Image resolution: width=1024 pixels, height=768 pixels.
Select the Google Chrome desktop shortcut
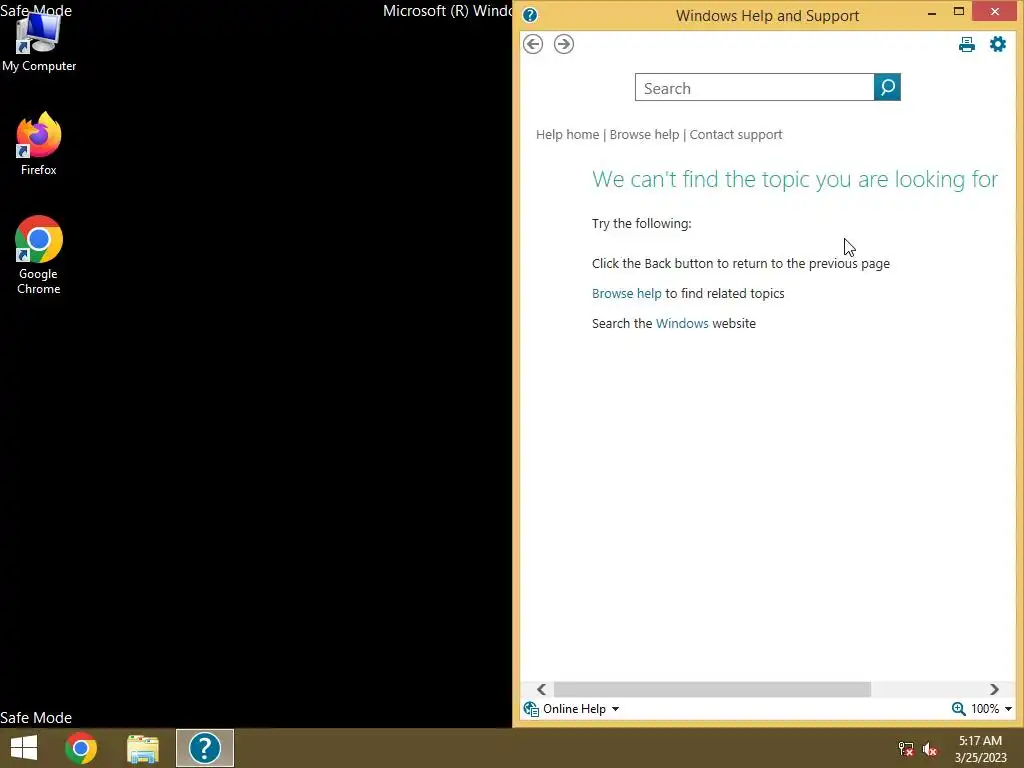click(x=39, y=255)
